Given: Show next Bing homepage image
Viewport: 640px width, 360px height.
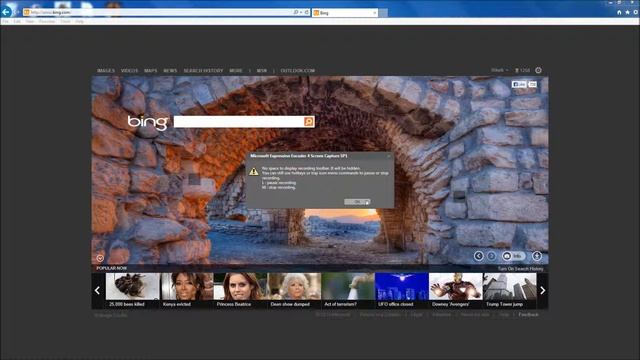Looking at the screenshot, I should (491, 256).
